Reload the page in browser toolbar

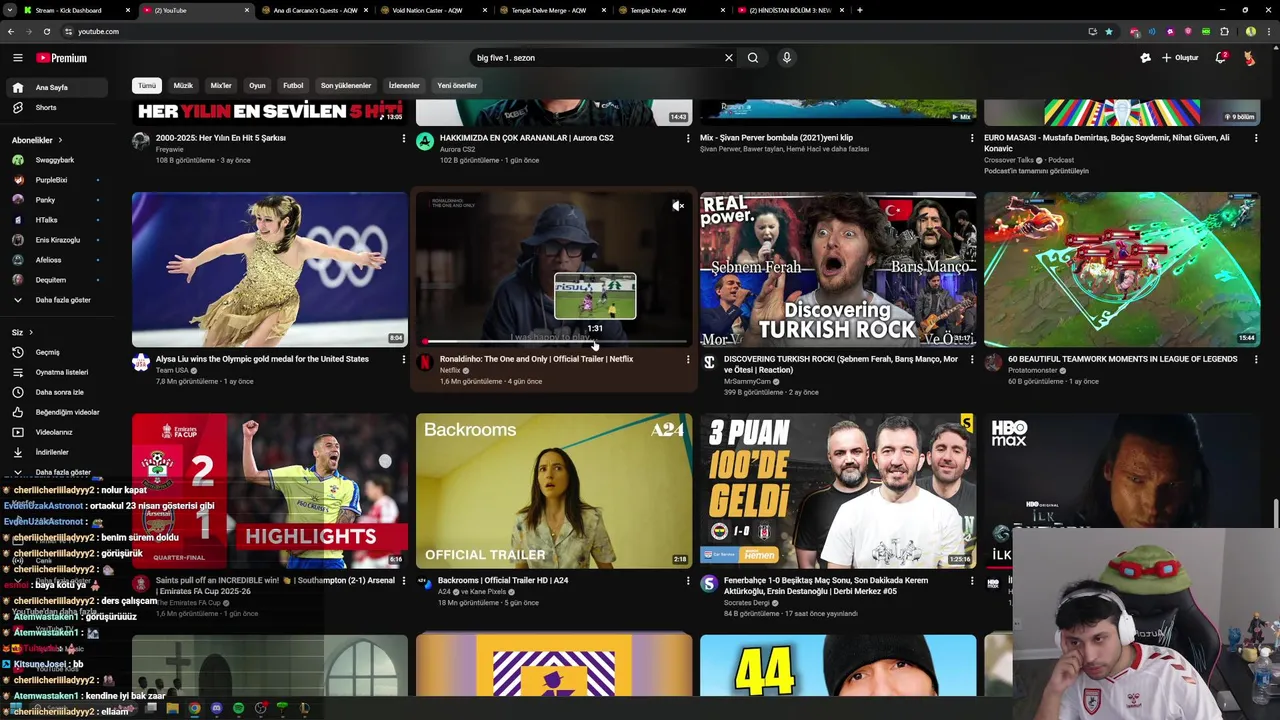tap(46, 31)
